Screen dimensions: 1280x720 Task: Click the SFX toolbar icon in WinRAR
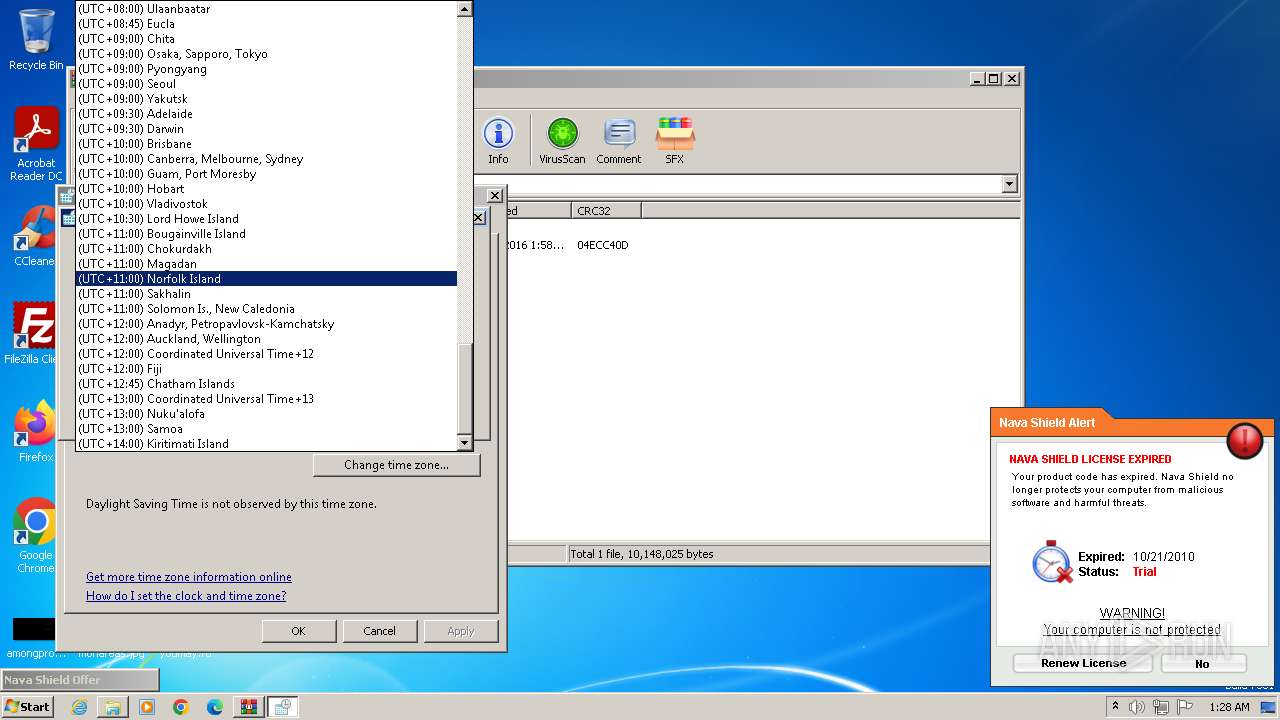click(x=675, y=141)
